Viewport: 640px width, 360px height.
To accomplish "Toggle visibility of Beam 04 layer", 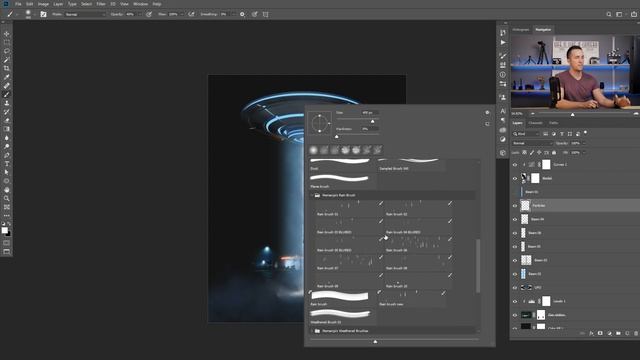I will pos(515,220).
